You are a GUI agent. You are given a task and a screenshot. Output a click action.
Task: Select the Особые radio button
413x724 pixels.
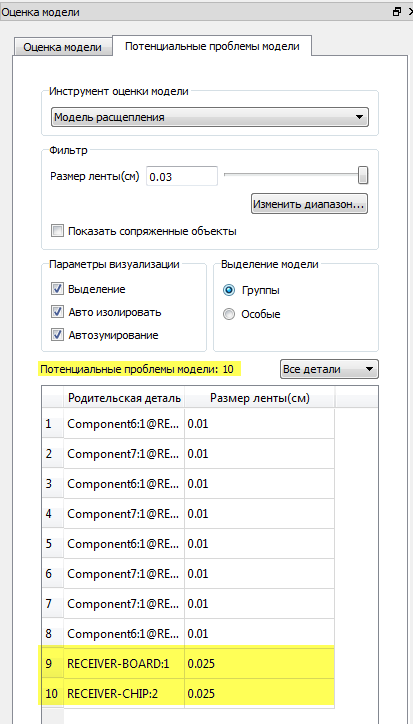(229, 314)
